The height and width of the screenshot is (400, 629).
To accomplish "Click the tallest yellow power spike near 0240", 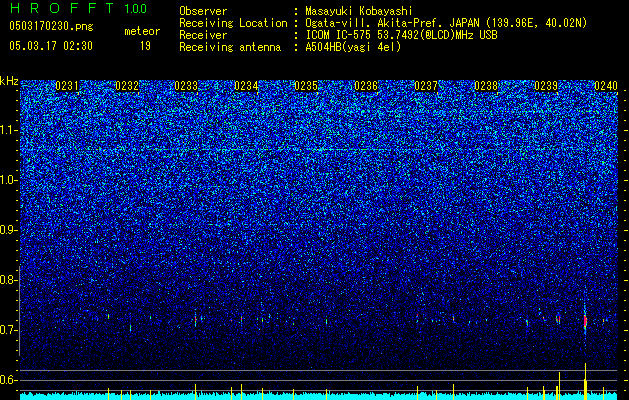I will coord(585,381).
